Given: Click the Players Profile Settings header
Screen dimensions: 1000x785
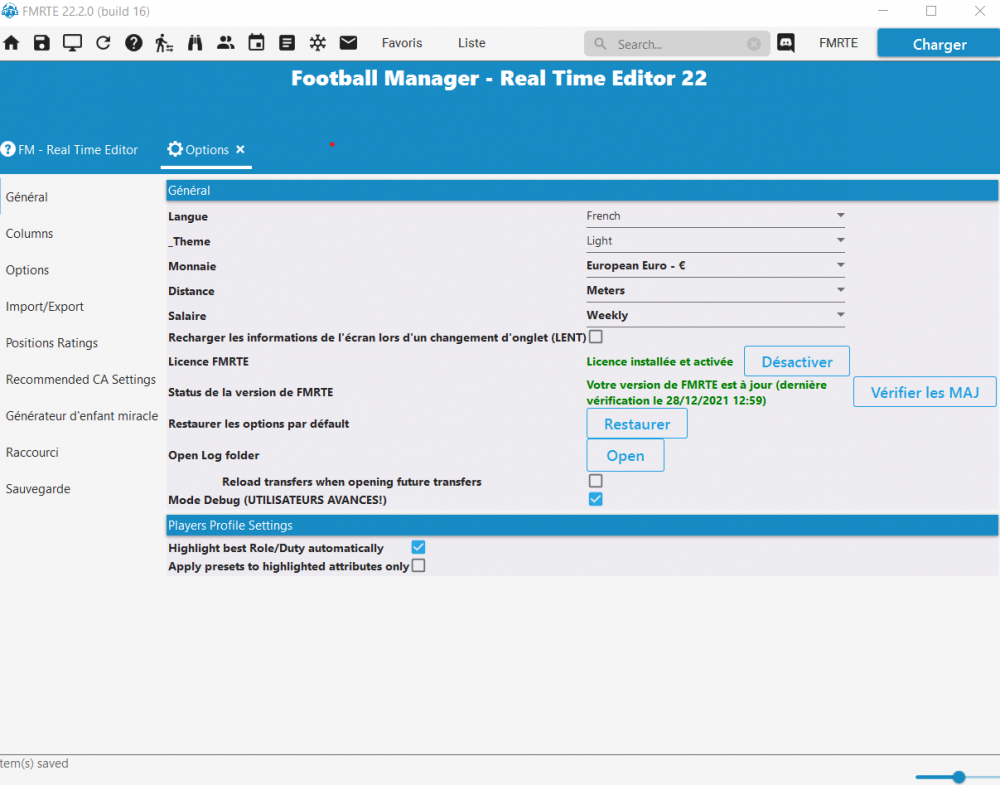Looking at the screenshot, I should click(582, 525).
